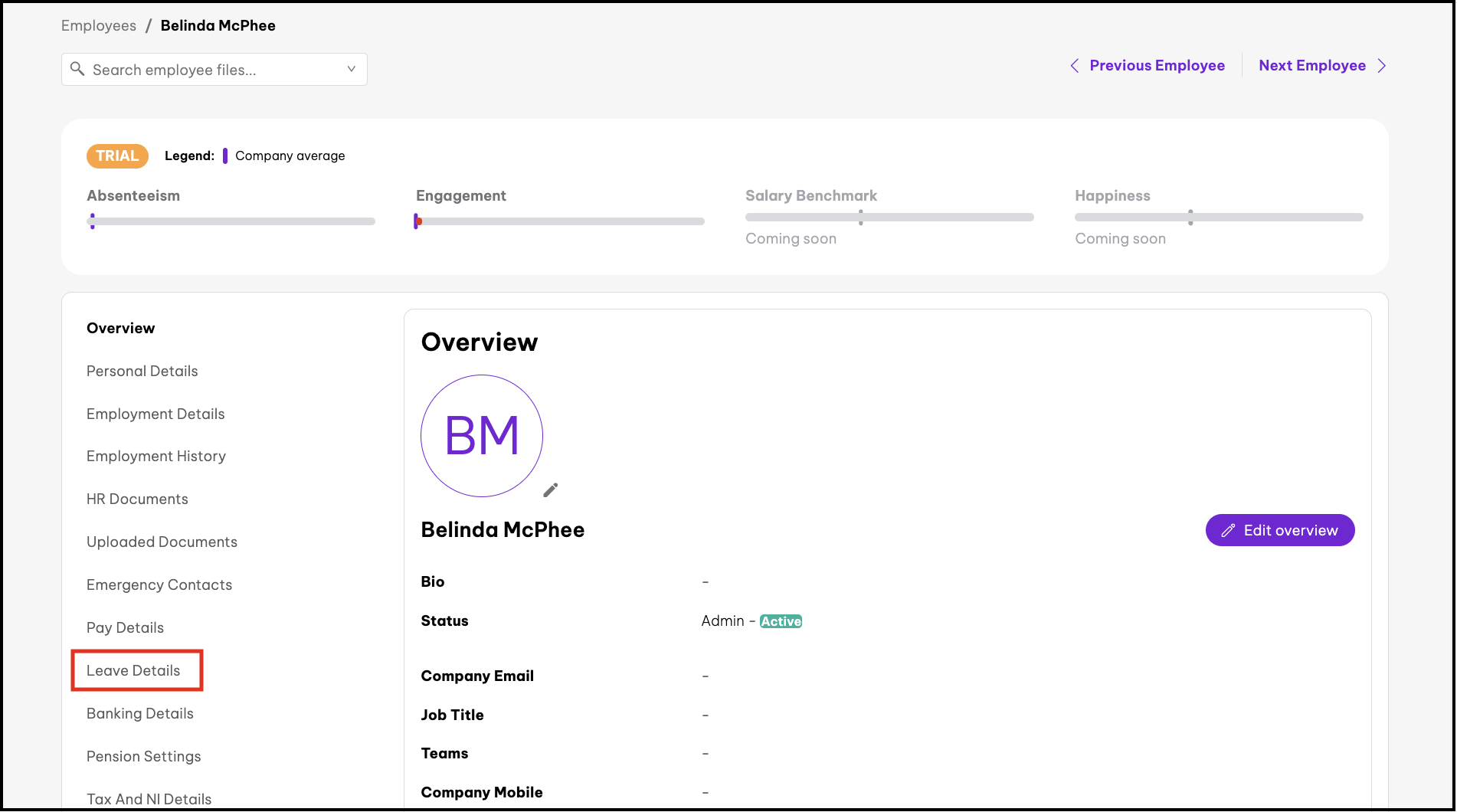This screenshot has height=812, width=1457.
Task: Click the Engagement indicator bar
Action: (560, 221)
